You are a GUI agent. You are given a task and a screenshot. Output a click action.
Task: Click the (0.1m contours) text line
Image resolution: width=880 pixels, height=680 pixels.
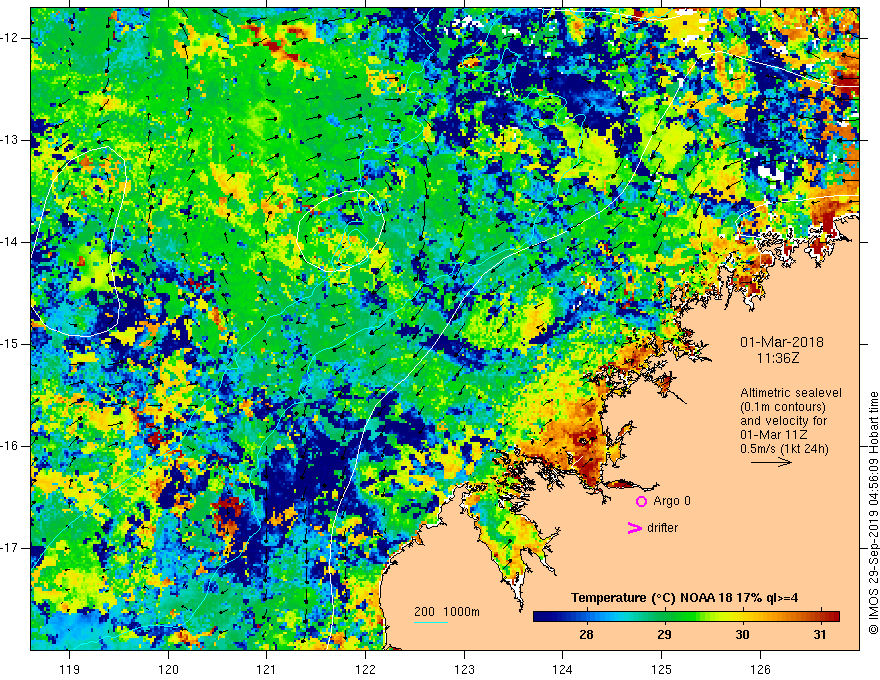[783, 407]
